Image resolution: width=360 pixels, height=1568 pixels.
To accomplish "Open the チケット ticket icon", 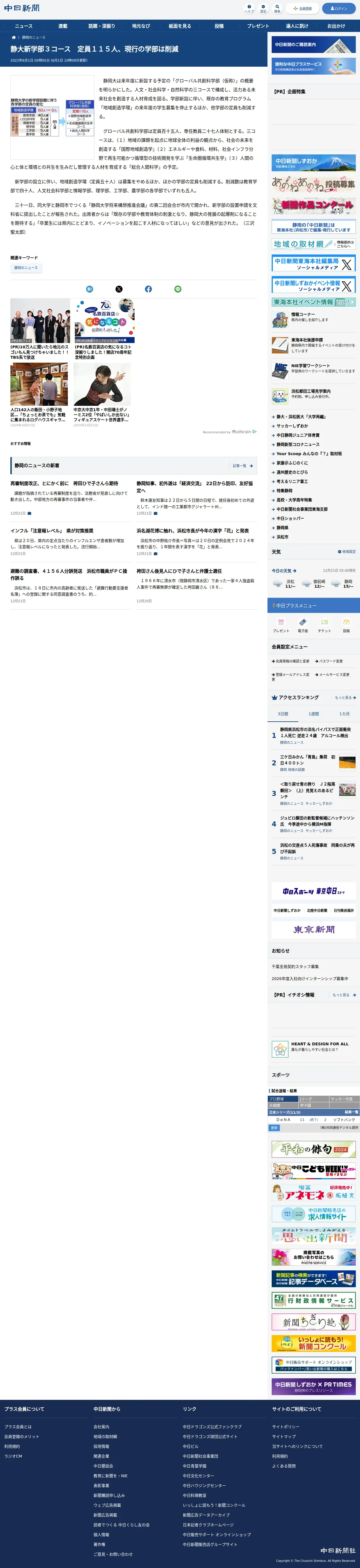I will tap(324, 622).
